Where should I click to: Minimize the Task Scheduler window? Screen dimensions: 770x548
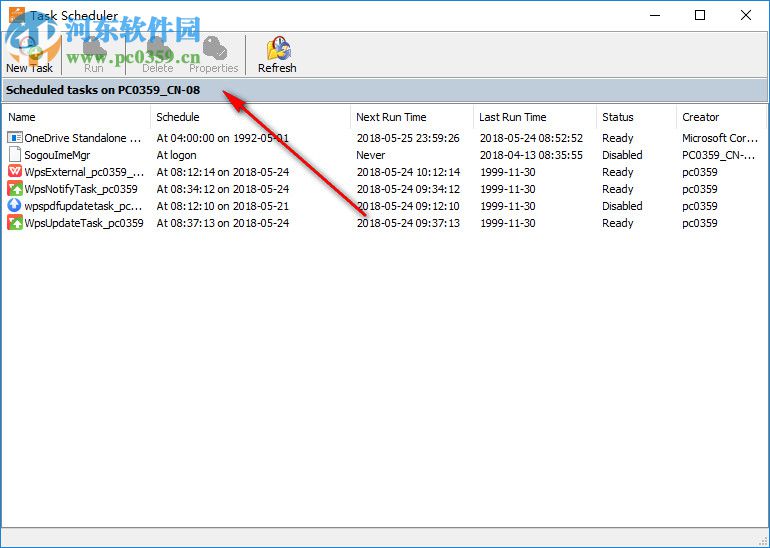click(655, 15)
